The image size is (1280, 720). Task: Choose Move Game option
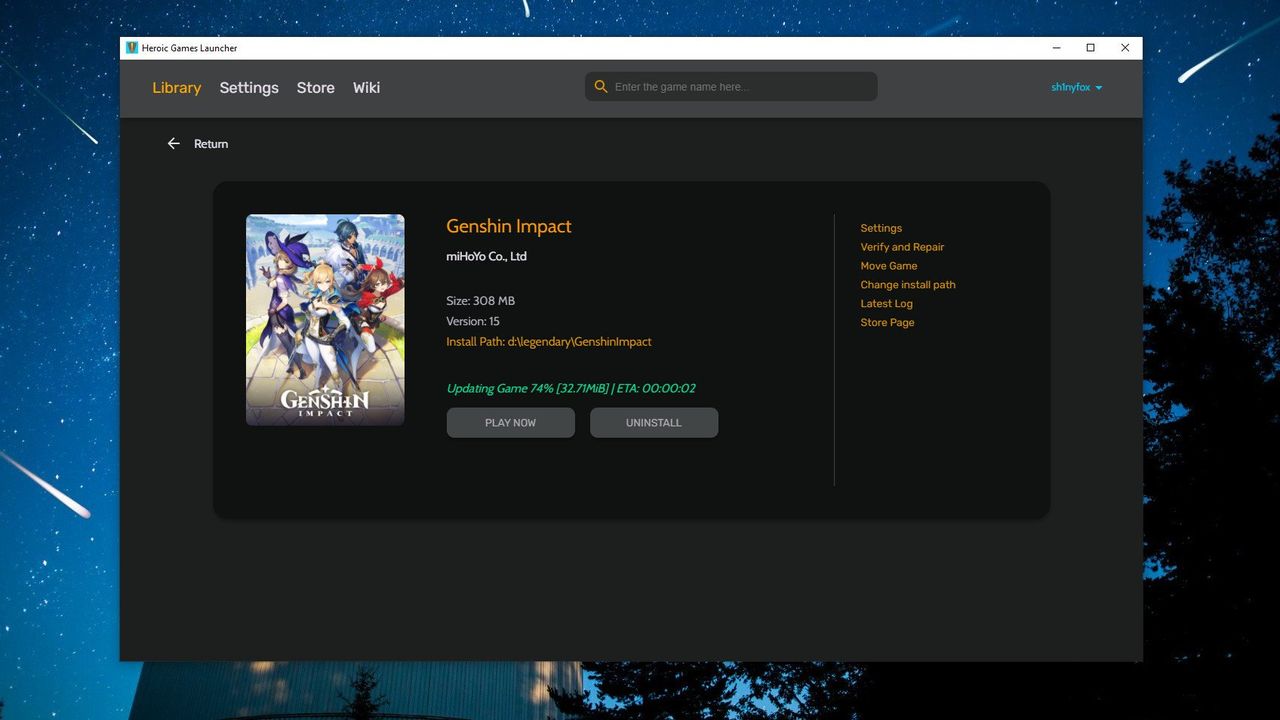point(889,266)
